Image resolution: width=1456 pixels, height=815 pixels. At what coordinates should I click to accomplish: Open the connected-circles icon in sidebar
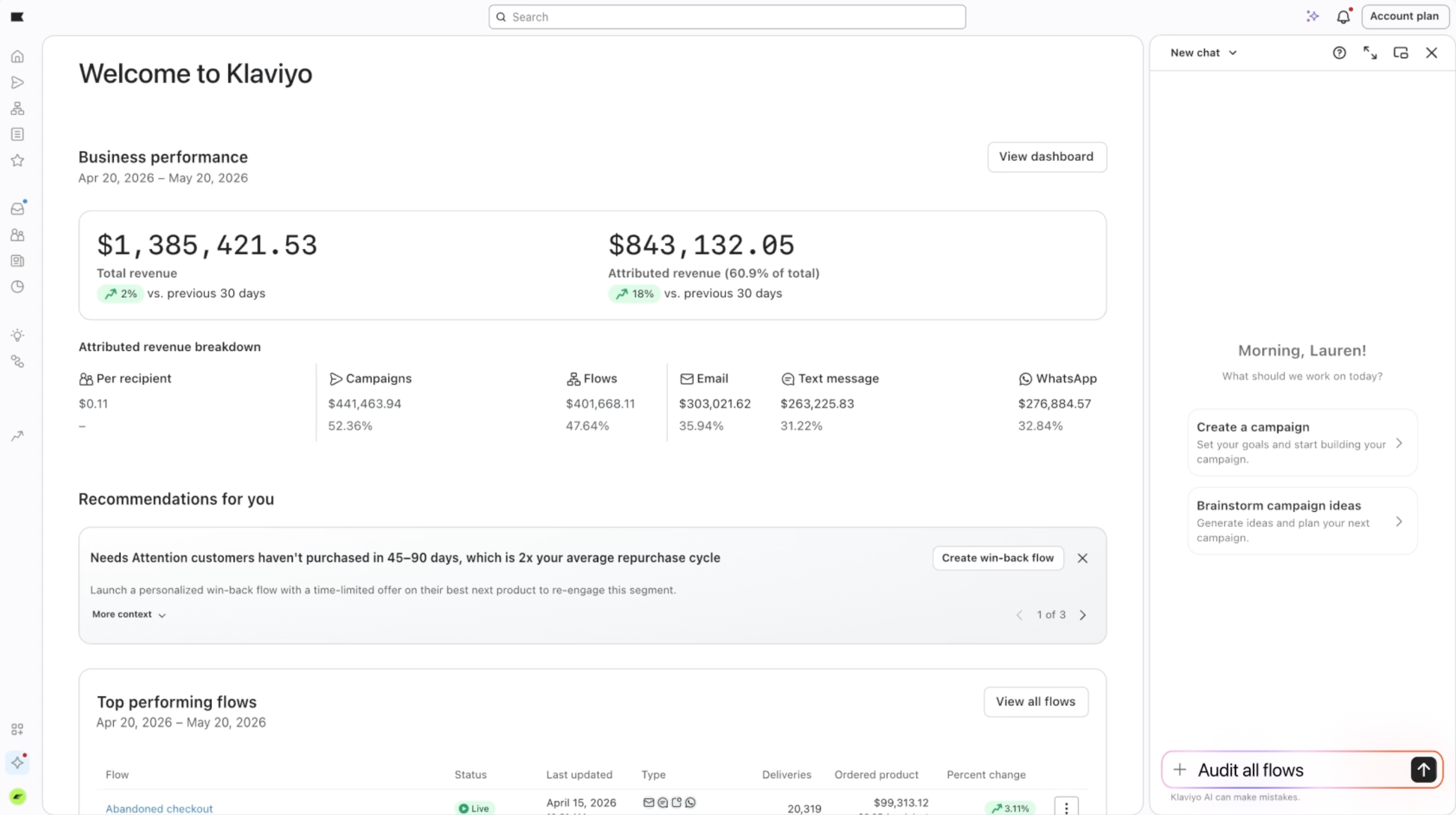click(x=18, y=361)
